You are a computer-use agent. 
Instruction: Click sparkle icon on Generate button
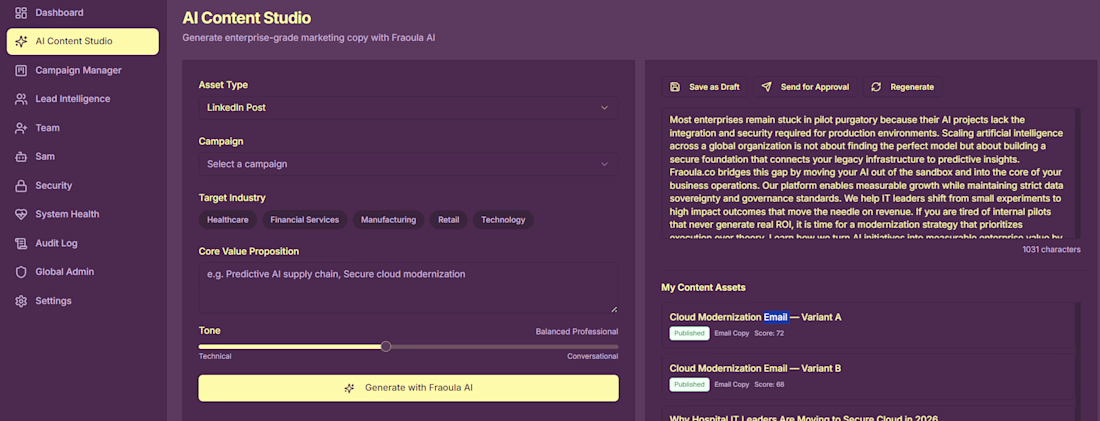[349, 388]
